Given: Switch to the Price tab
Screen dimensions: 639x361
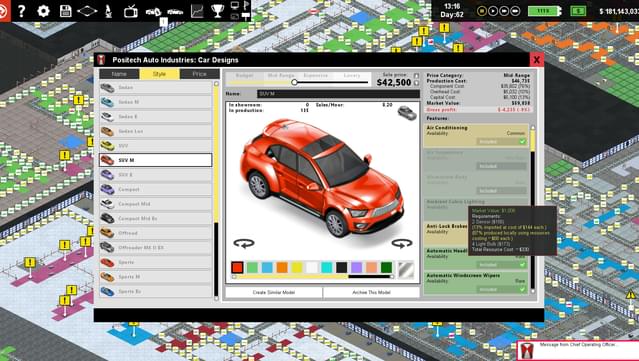Looking at the screenshot, I should [199, 74].
